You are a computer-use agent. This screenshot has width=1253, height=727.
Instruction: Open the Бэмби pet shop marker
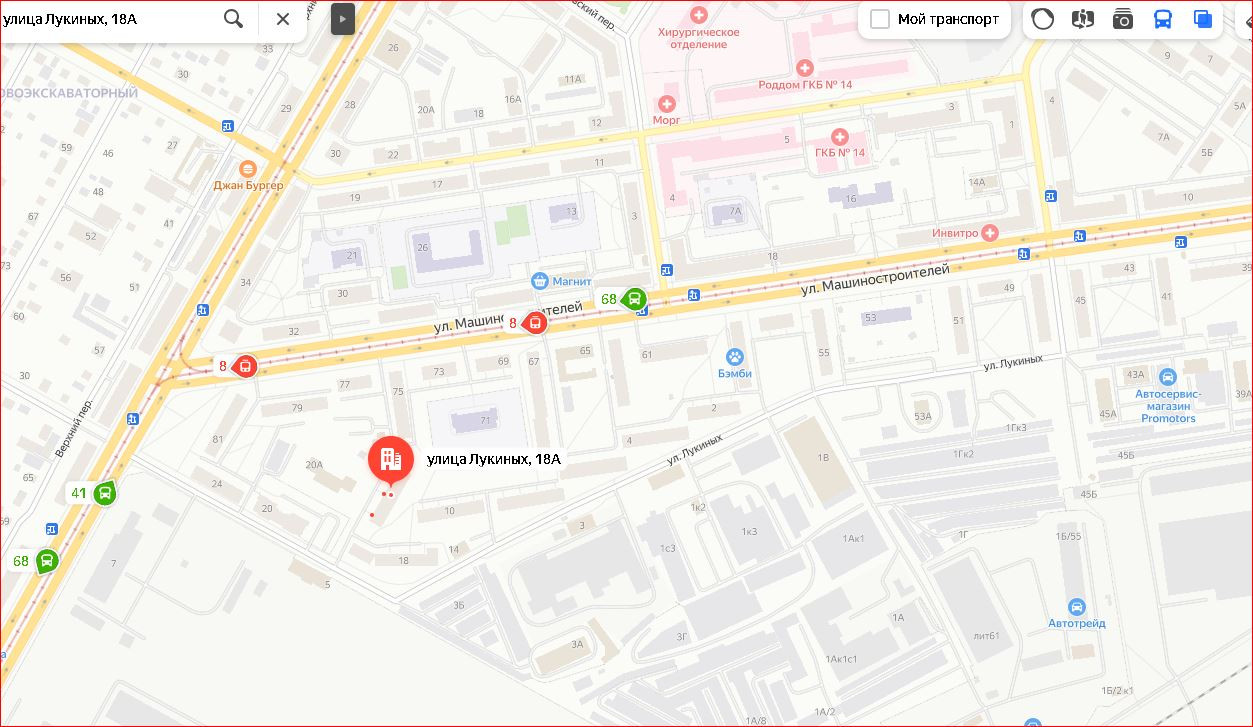735,356
